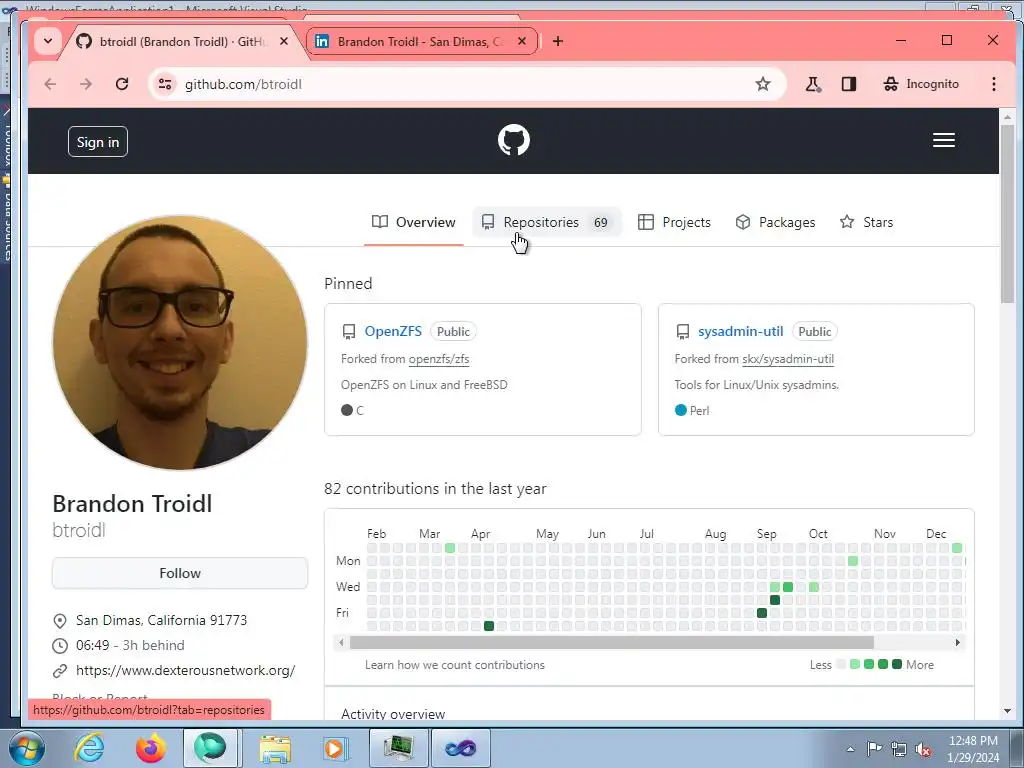The image size is (1024, 768).
Task: Switch to the Overview tab
Action: pos(413,222)
